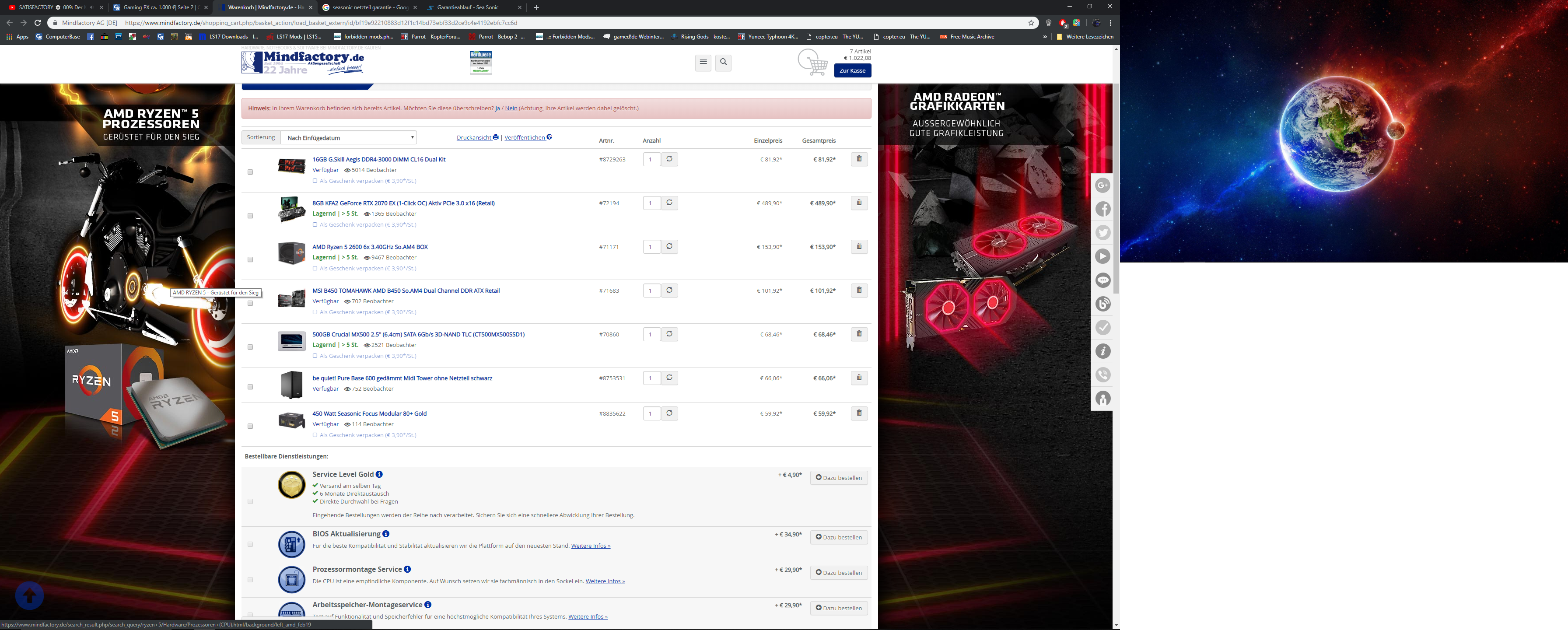This screenshot has height=630, width=1568.
Task: Open the Chrome three-dot menu
Action: click(1110, 22)
